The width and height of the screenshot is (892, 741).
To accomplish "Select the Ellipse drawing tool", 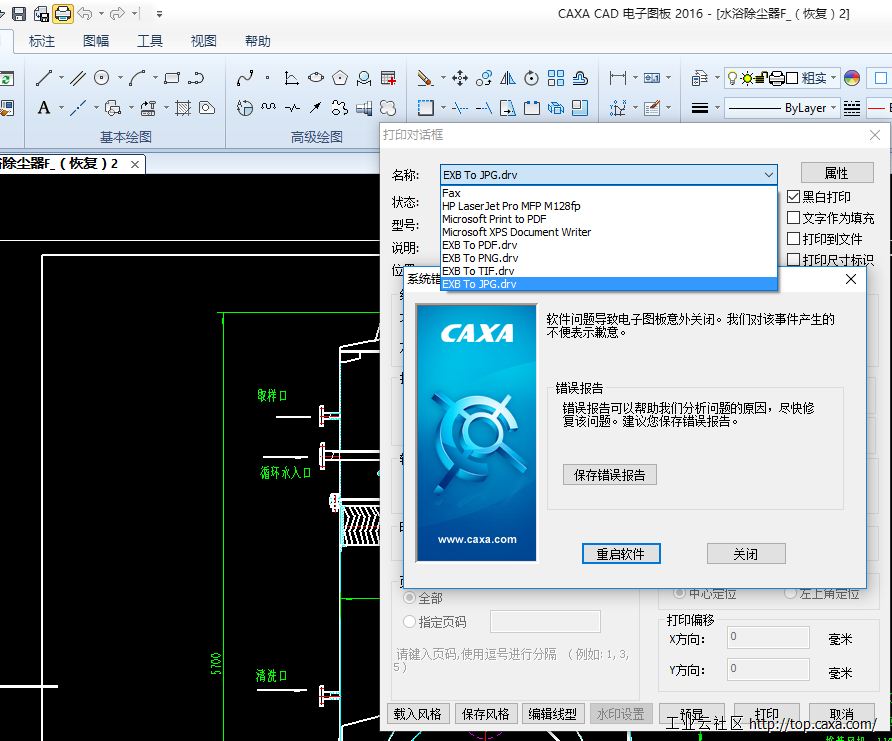I will click(x=316, y=78).
